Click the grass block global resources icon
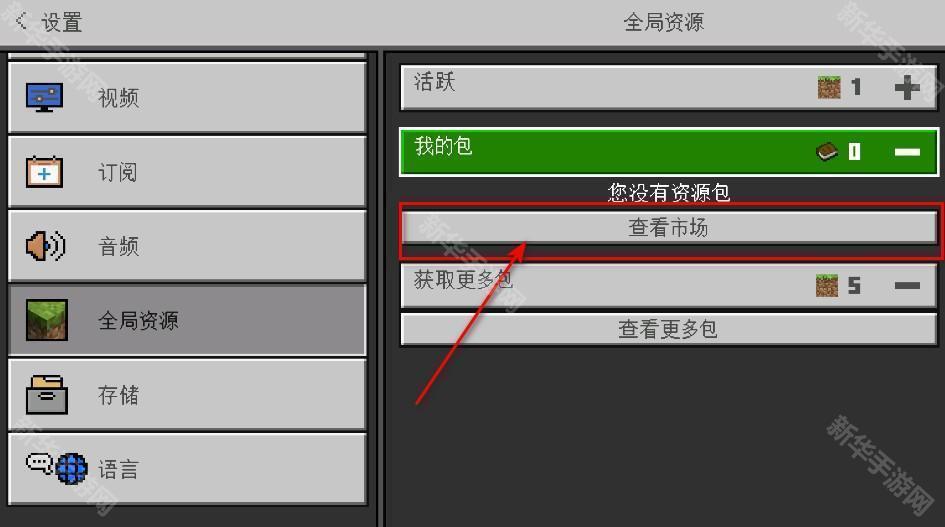 tap(47, 320)
